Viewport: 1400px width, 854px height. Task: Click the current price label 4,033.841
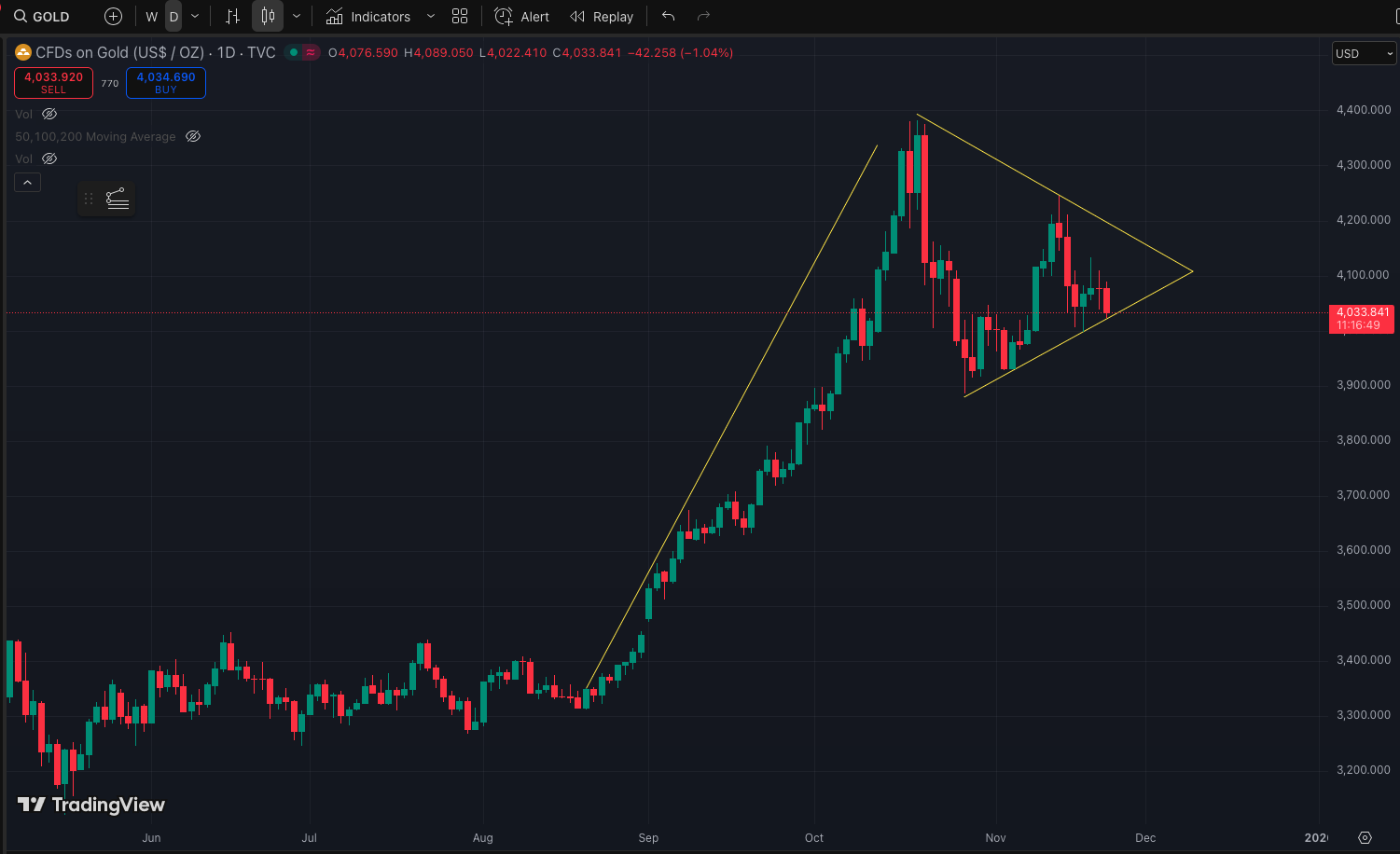pos(1362,318)
